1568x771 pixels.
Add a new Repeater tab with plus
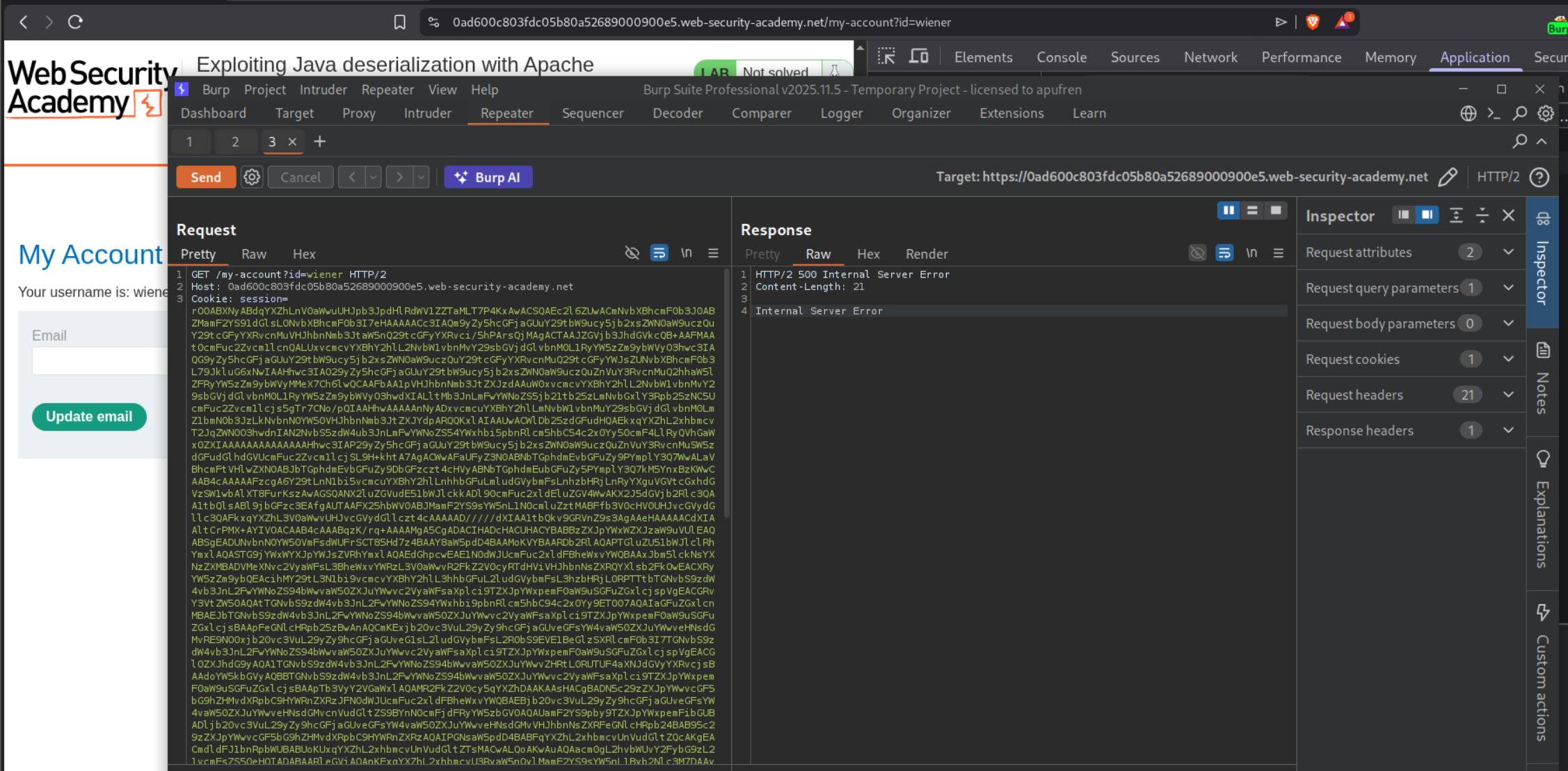point(319,142)
